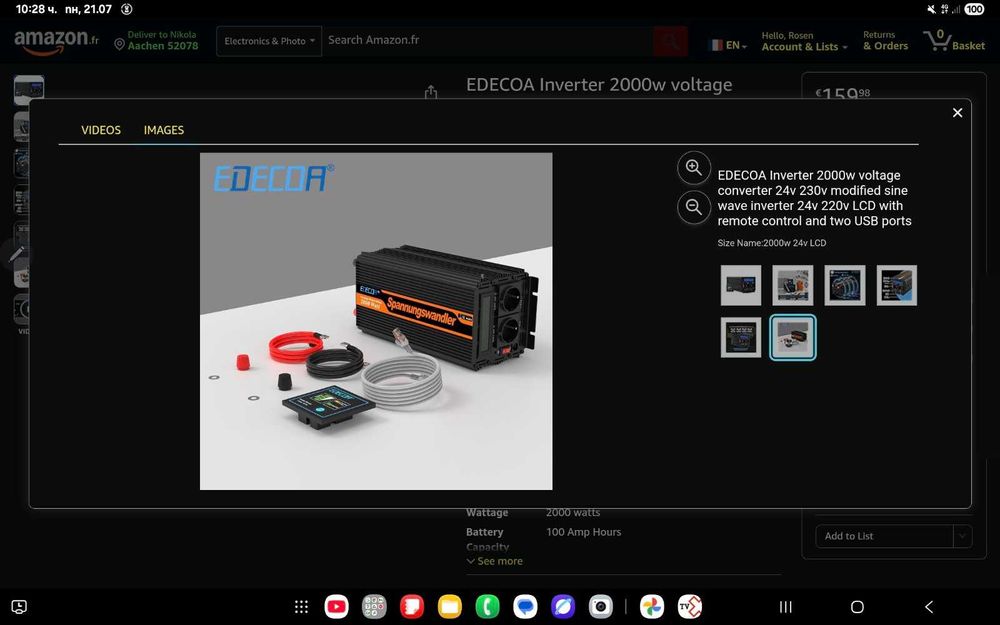The image size is (1000, 625).
Task: Select the highlighted sixth thumbnail with accessories
Action: (793, 337)
